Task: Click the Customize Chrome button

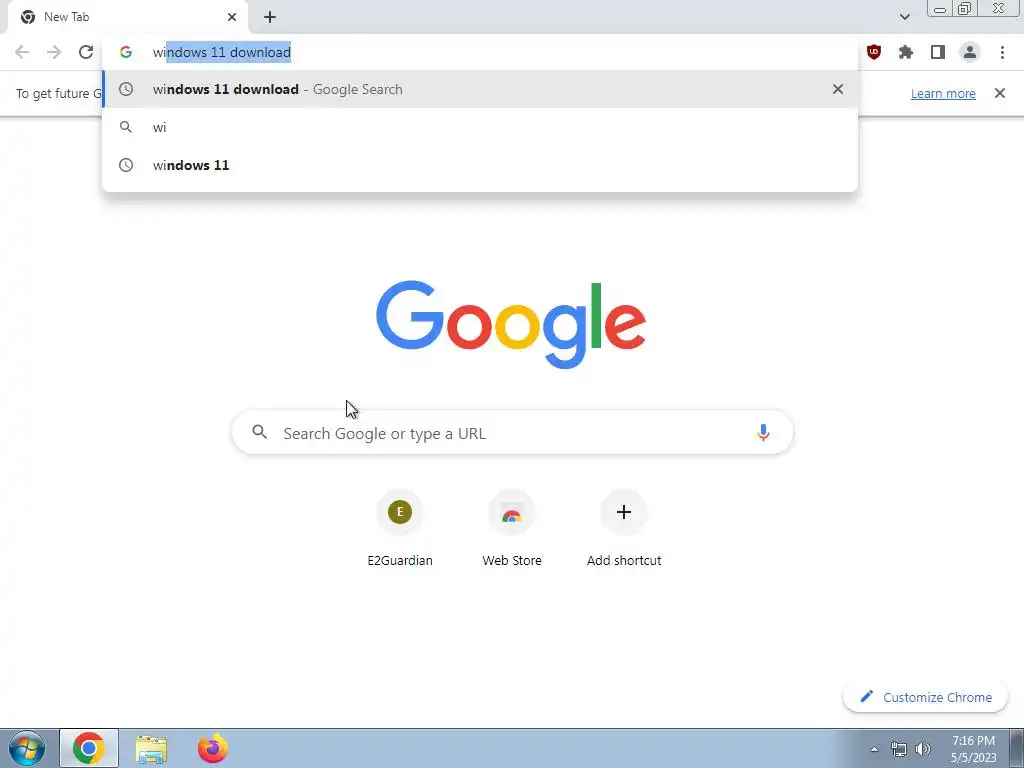Action: [x=926, y=697]
